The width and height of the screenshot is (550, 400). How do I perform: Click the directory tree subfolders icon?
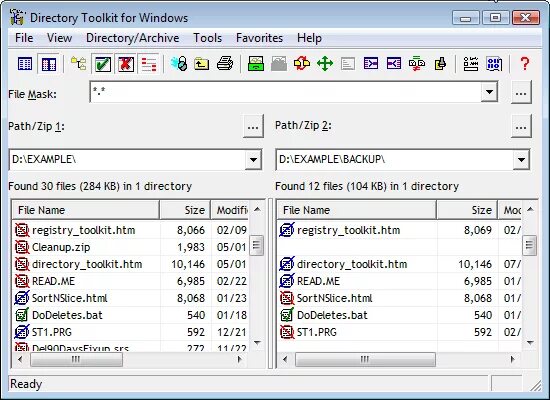point(79,64)
